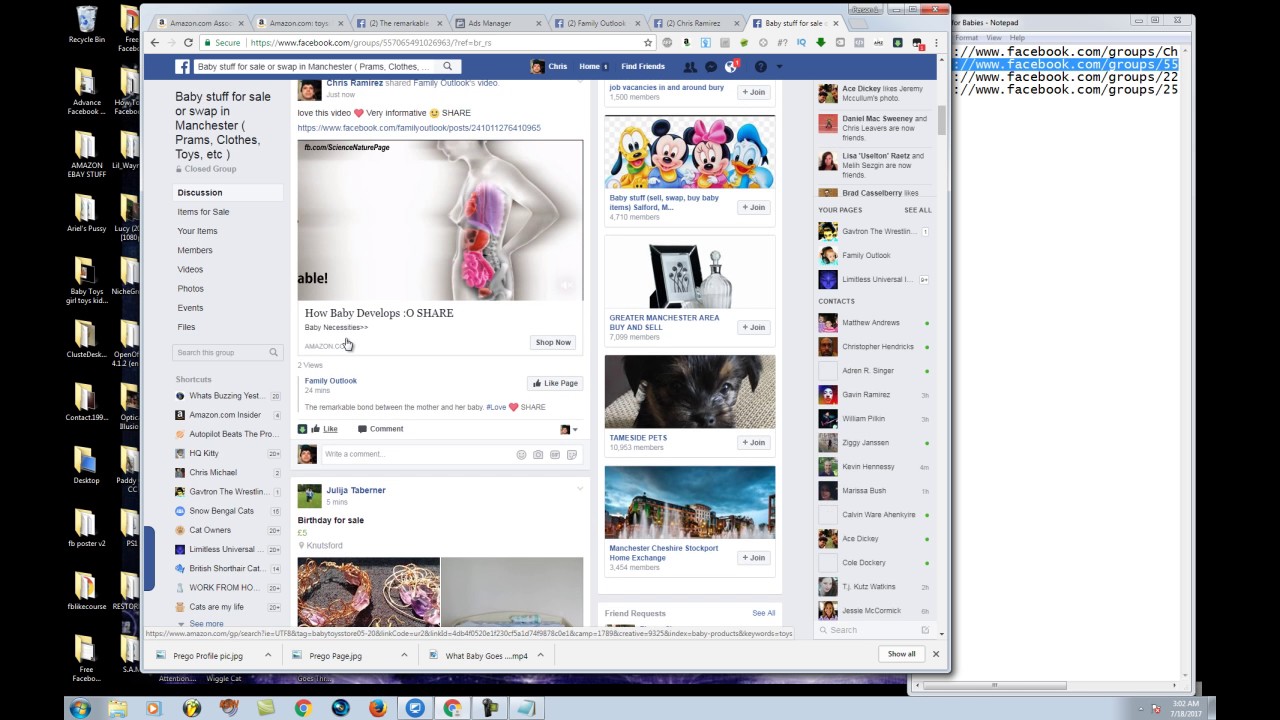
Task: Open 'Events' in group sidebar
Action: [190, 308]
